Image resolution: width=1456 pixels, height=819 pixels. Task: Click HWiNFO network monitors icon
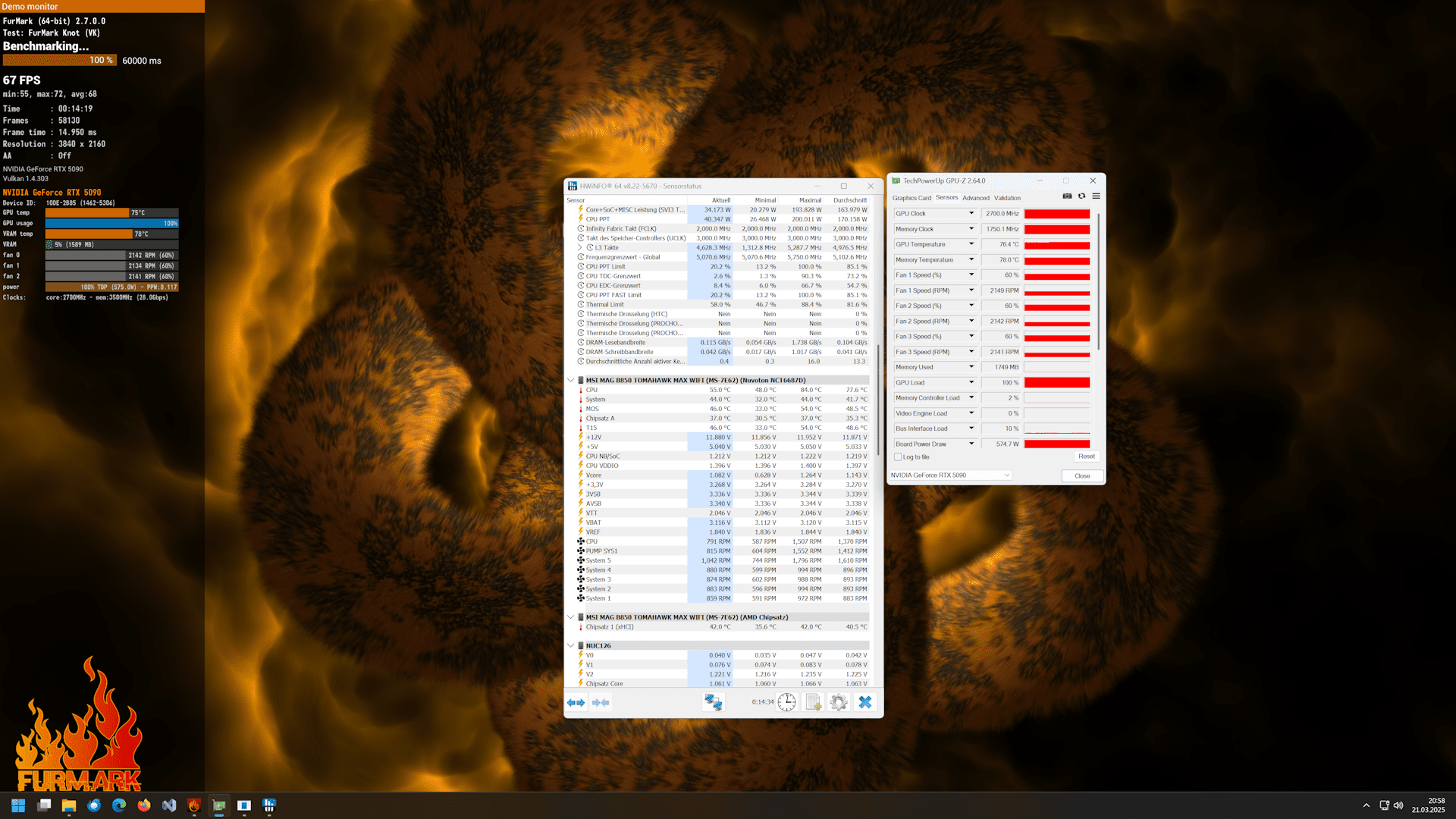(x=713, y=702)
